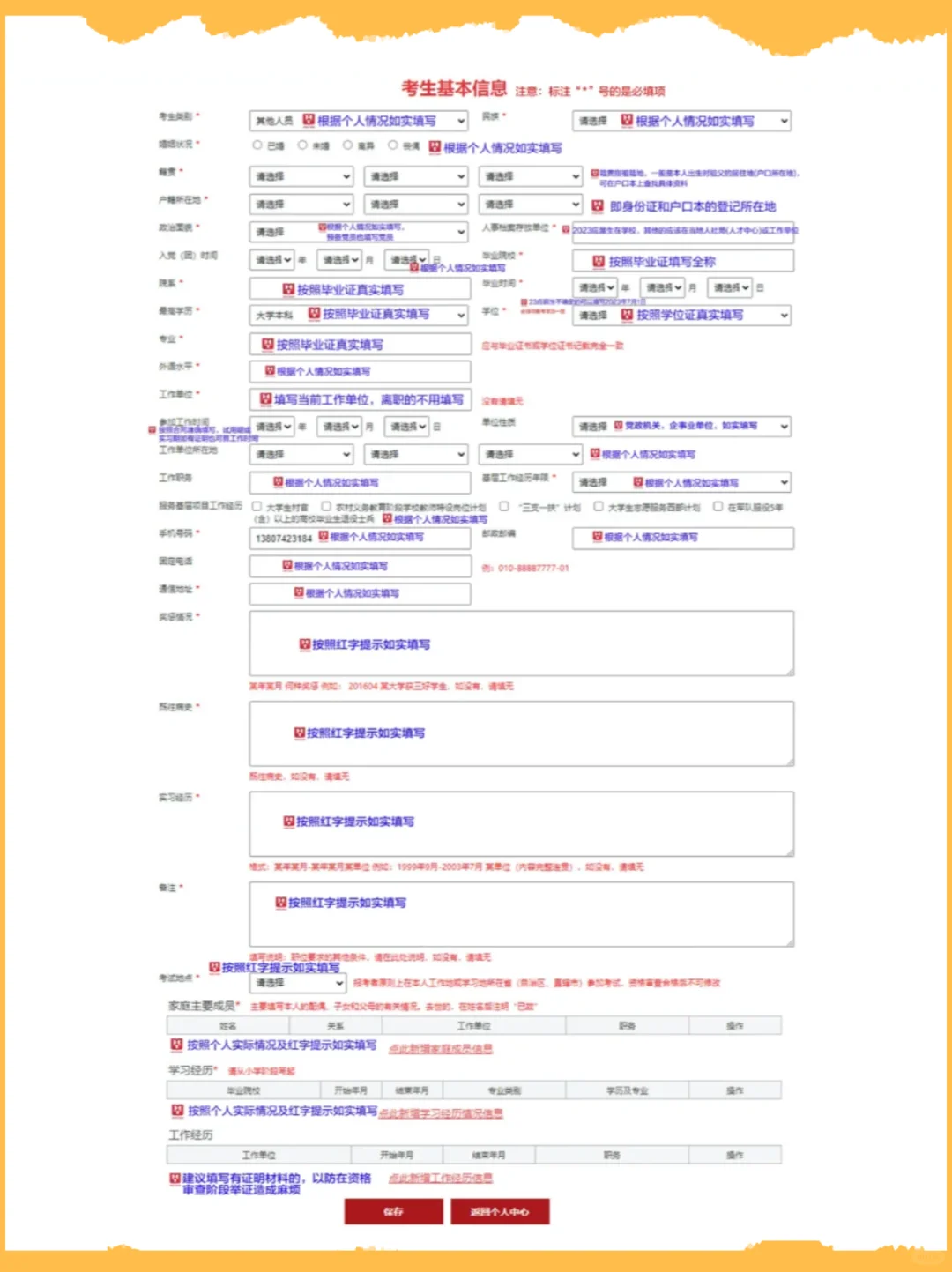Open the 考试地点 dropdown
Viewport: 952px width, 1272px height.
[x=298, y=982]
